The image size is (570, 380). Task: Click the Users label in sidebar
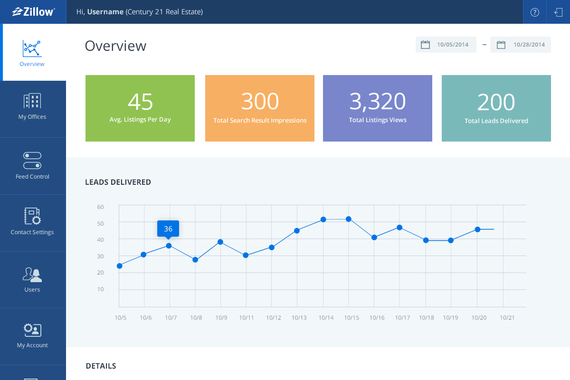click(x=32, y=290)
